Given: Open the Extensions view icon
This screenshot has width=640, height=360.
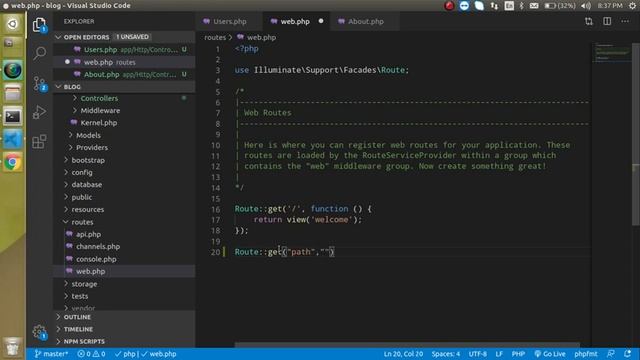Looking at the screenshot, I should [40, 142].
